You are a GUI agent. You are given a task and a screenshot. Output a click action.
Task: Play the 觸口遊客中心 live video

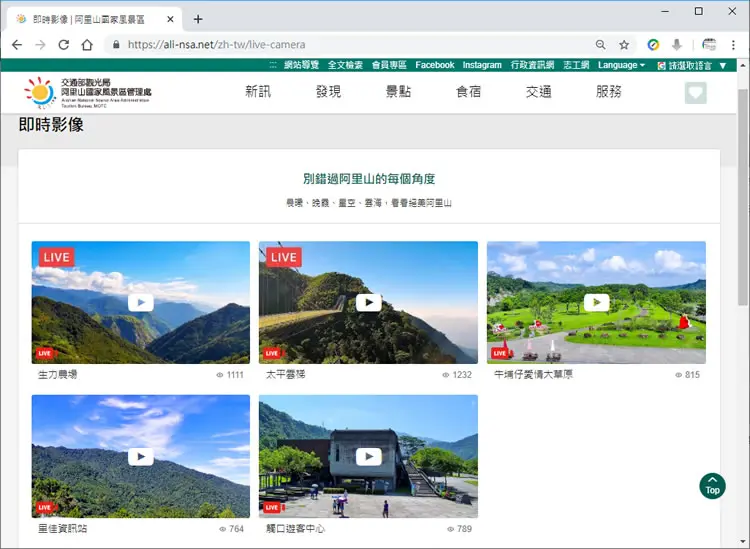pyautogui.click(x=368, y=456)
